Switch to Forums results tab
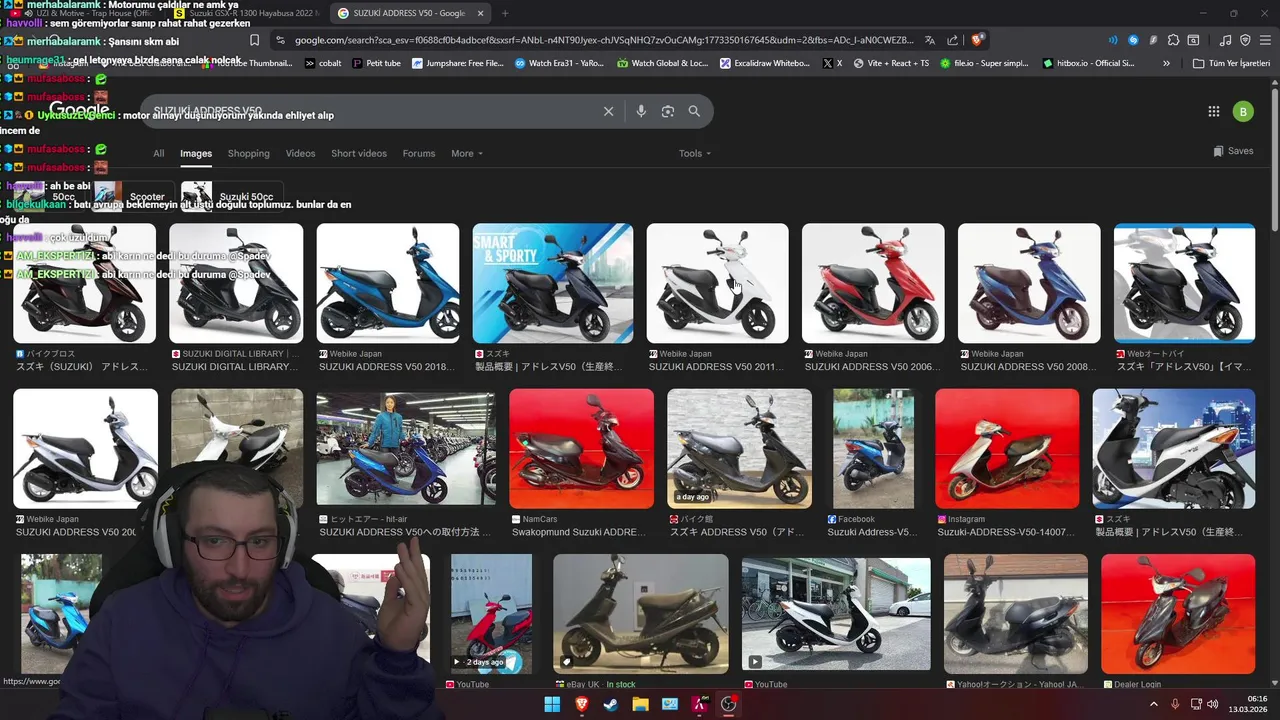 (419, 153)
